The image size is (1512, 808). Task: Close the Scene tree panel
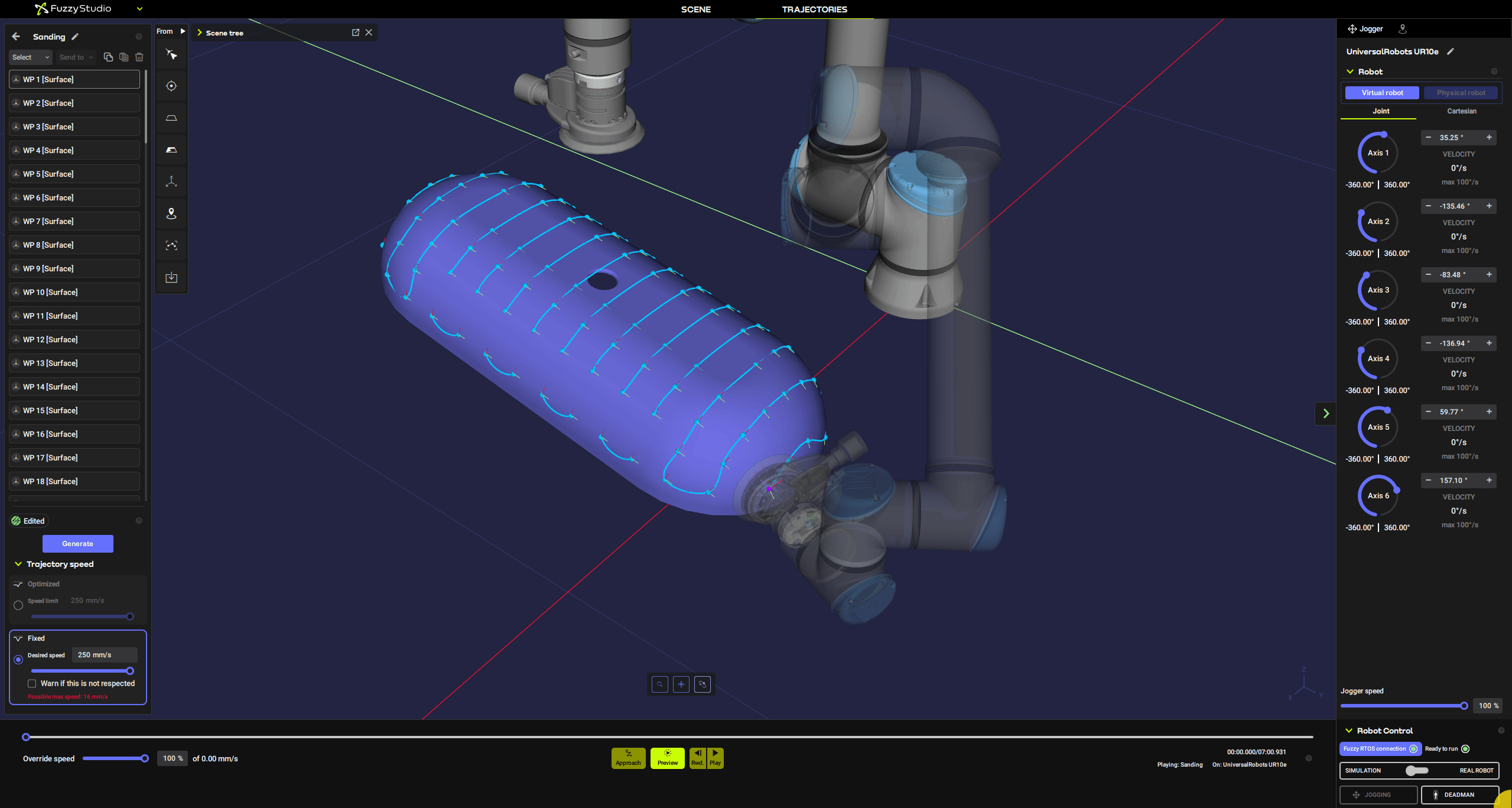(x=369, y=33)
